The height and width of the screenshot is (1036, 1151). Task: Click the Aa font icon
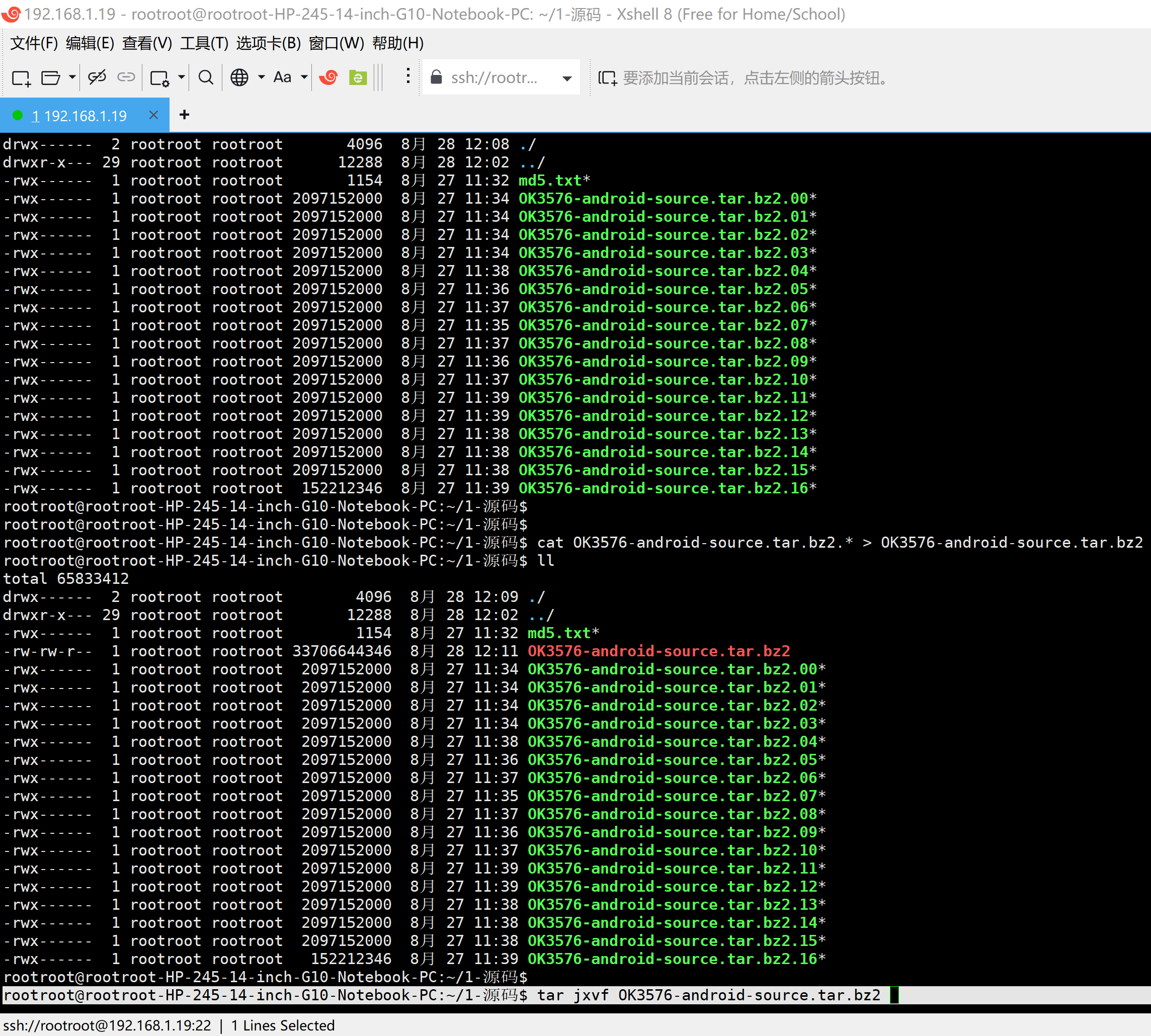click(x=283, y=77)
